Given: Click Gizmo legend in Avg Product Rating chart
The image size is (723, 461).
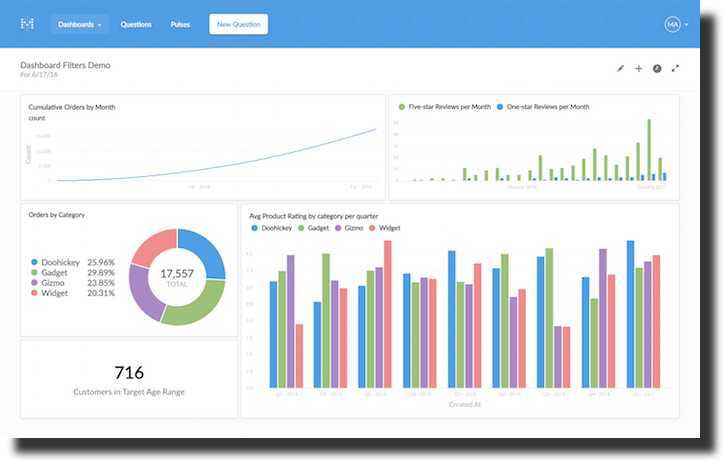Looking at the screenshot, I should 349,228.
